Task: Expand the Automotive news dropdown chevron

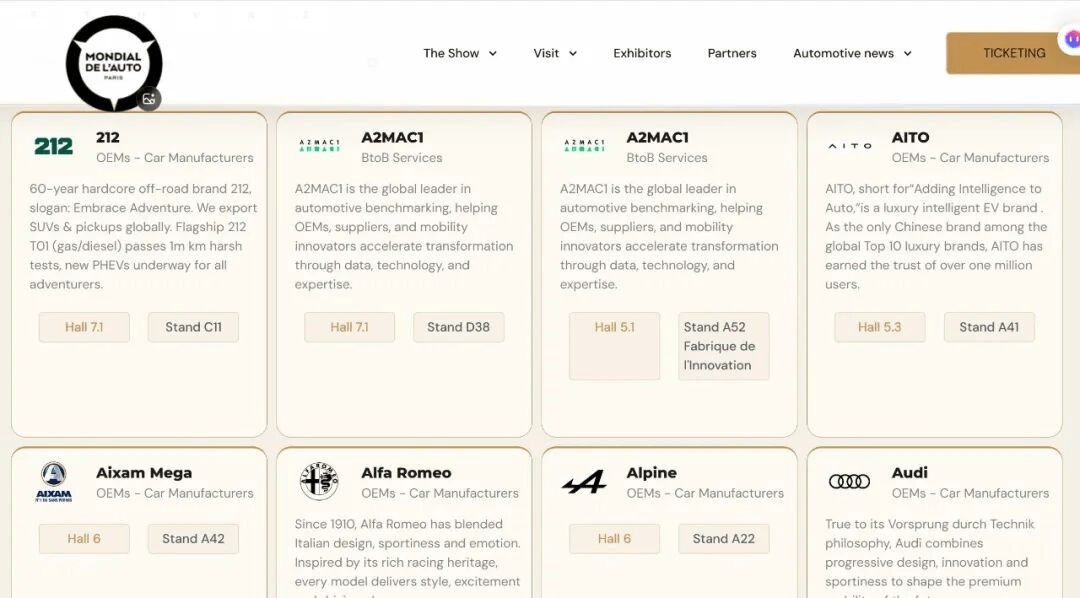Action: point(907,54)
